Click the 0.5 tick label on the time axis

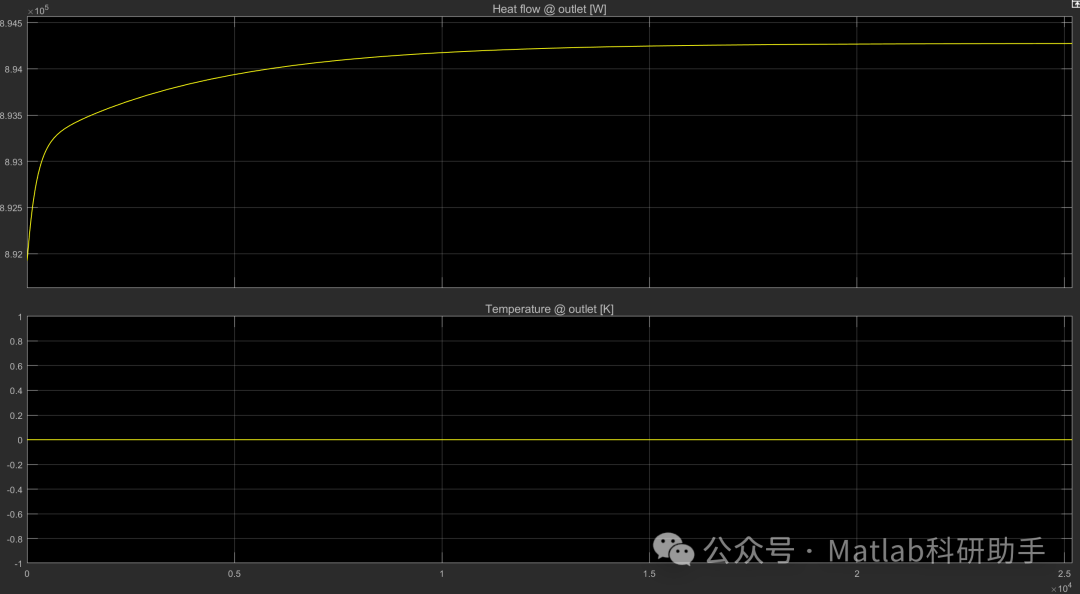coord(234,573)
